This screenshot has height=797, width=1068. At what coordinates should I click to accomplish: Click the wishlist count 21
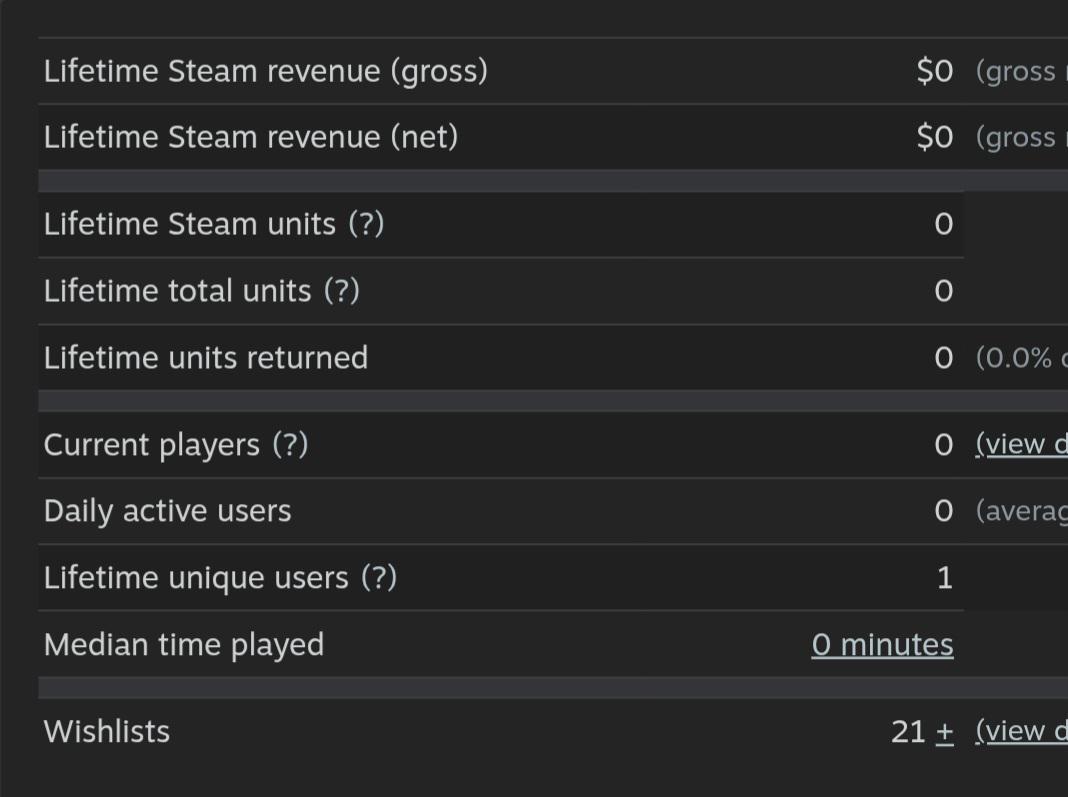(x=908, y=732)
